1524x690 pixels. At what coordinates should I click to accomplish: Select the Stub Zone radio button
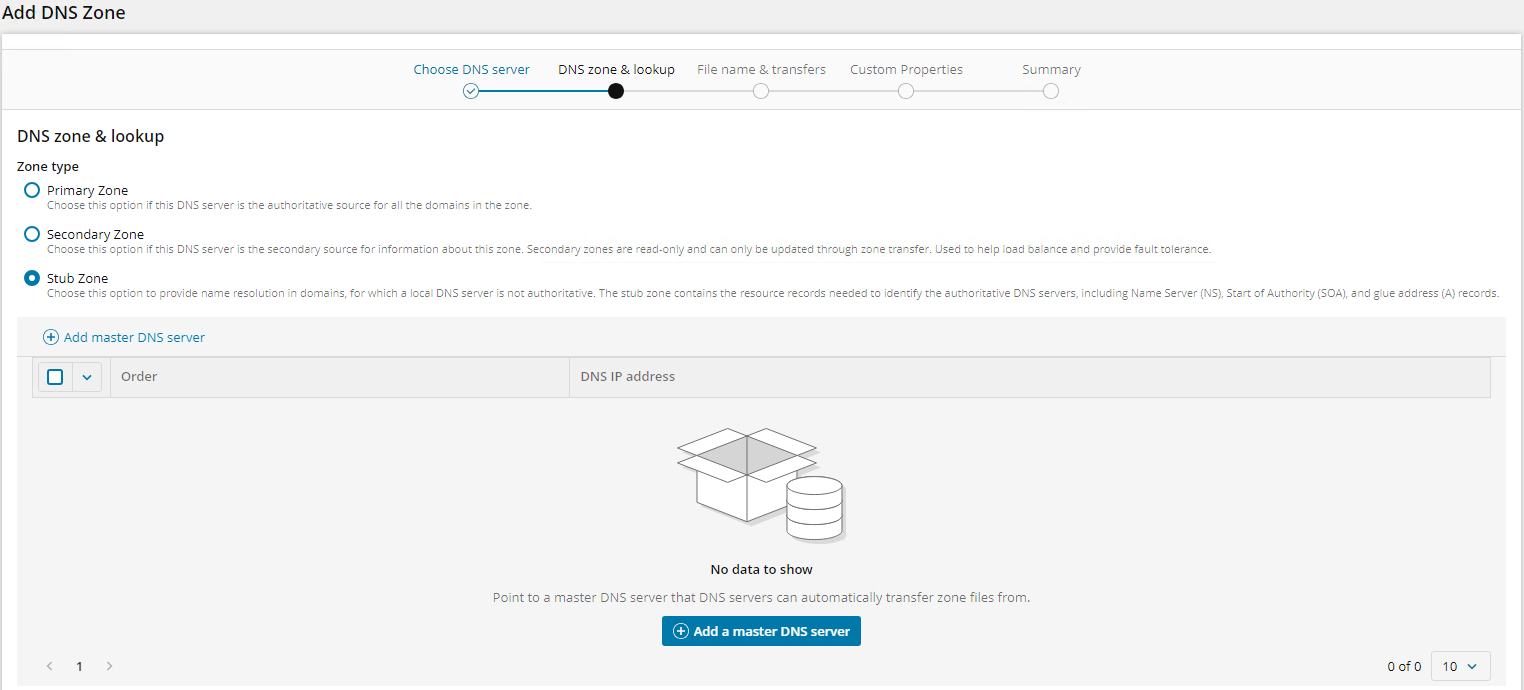[32, 278]
